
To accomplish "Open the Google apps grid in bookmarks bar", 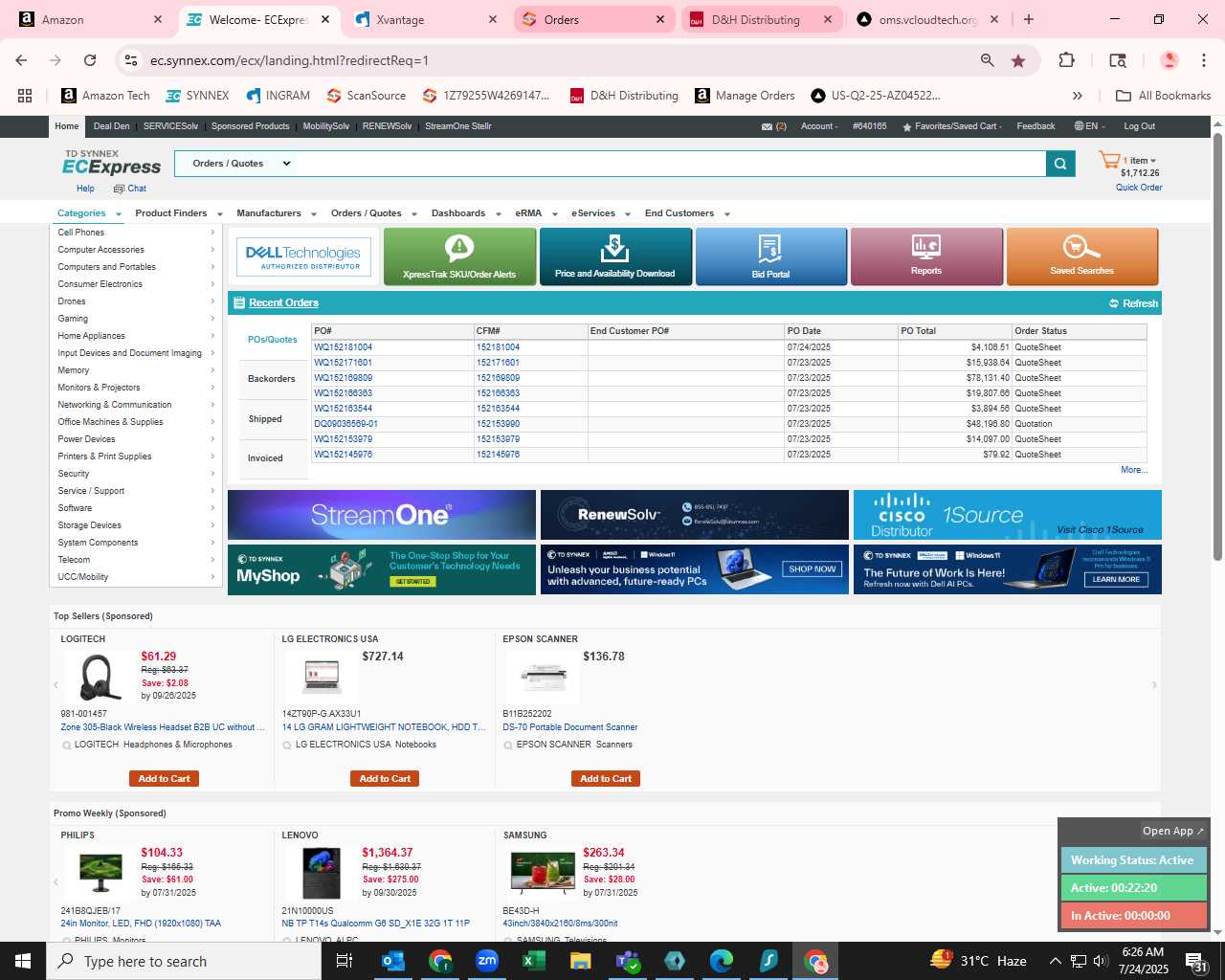I will pyautogui.click(x=25, y=96).
